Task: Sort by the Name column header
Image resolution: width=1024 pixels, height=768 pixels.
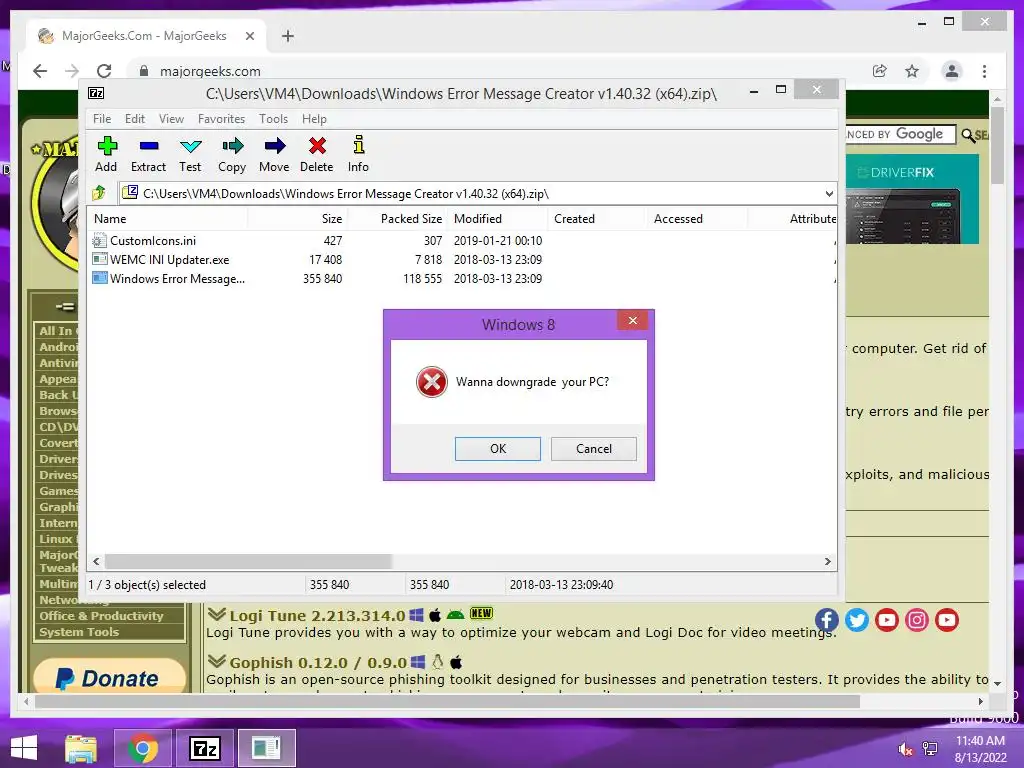Action: tap(168, 219)
